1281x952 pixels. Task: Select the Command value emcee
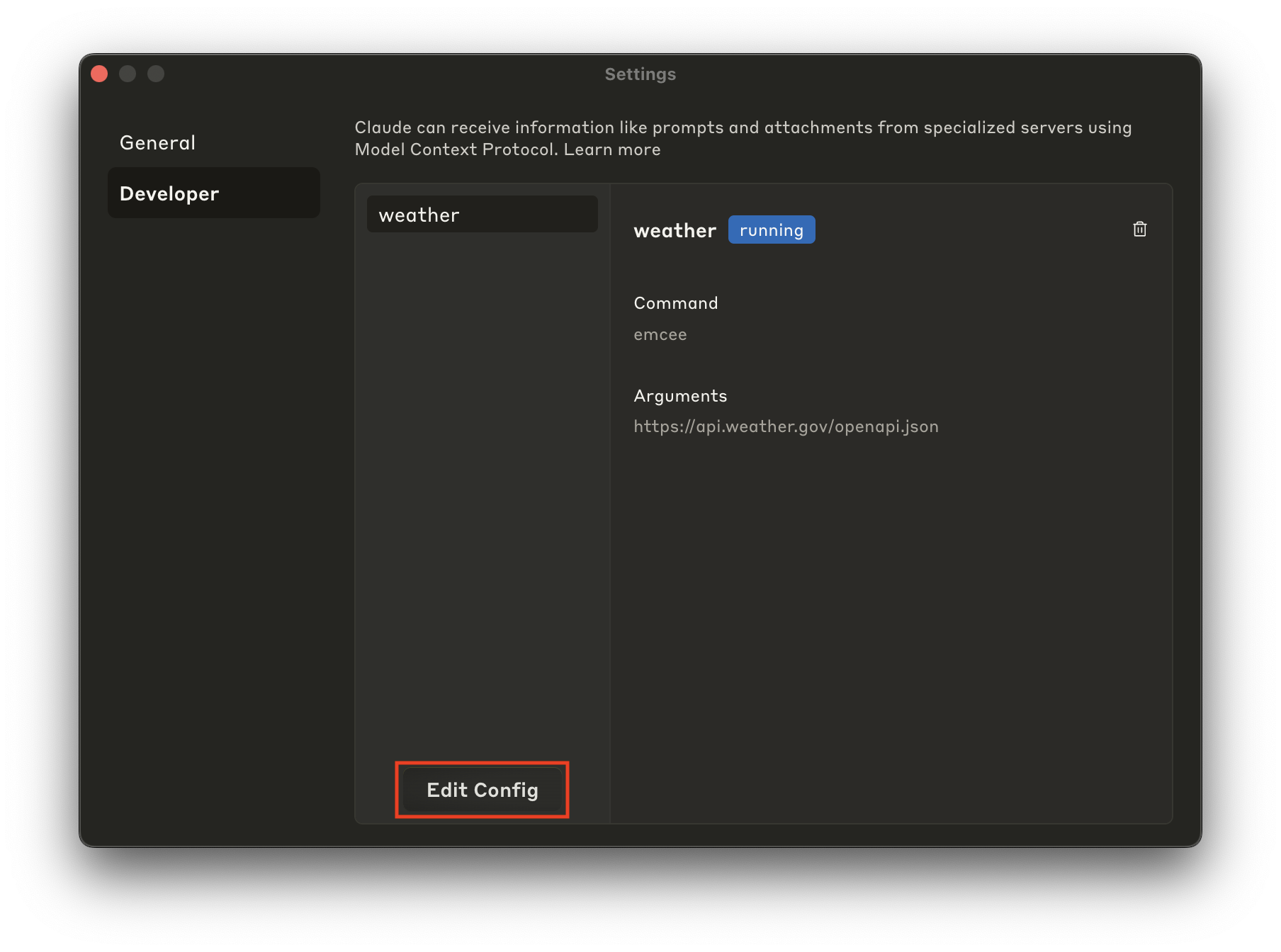point(660,334)
